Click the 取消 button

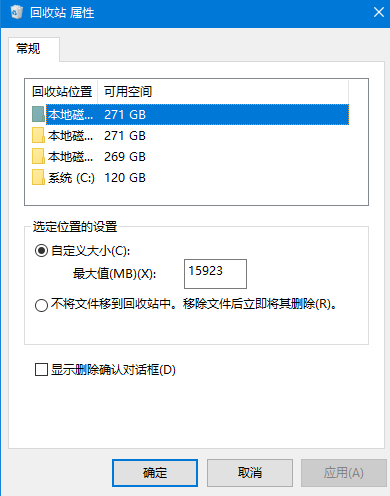pyautogui.click(x=250, y=473)
